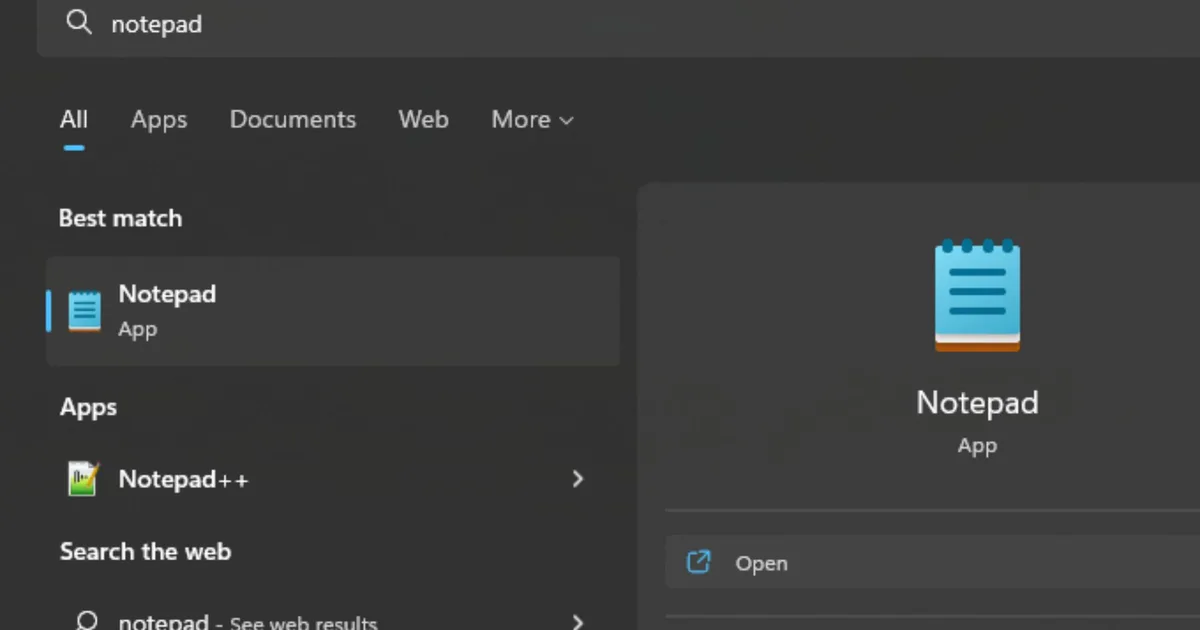Click the Open action icon
1200x630 pixels.
click(700, 562)
